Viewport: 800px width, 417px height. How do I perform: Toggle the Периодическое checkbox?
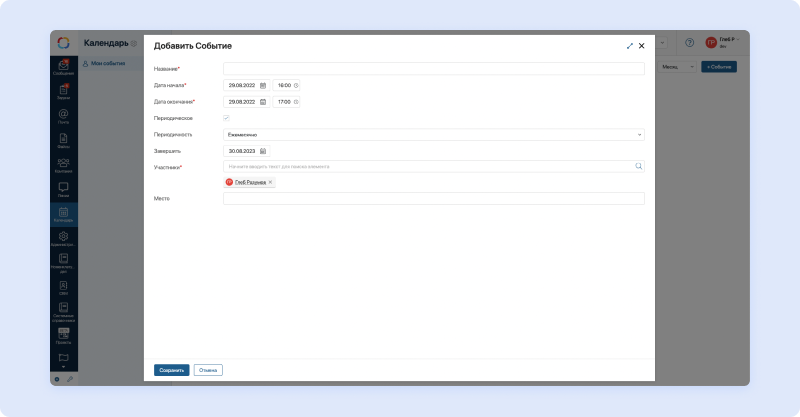click(226, 118)
